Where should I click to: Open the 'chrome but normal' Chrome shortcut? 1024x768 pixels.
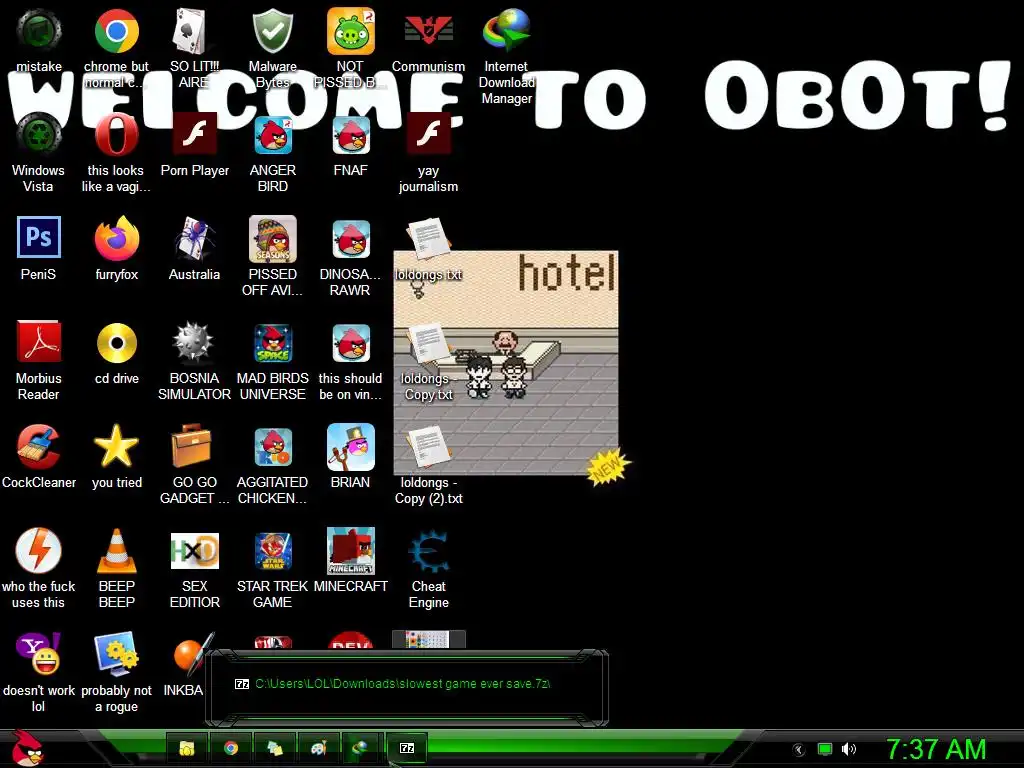116,31
